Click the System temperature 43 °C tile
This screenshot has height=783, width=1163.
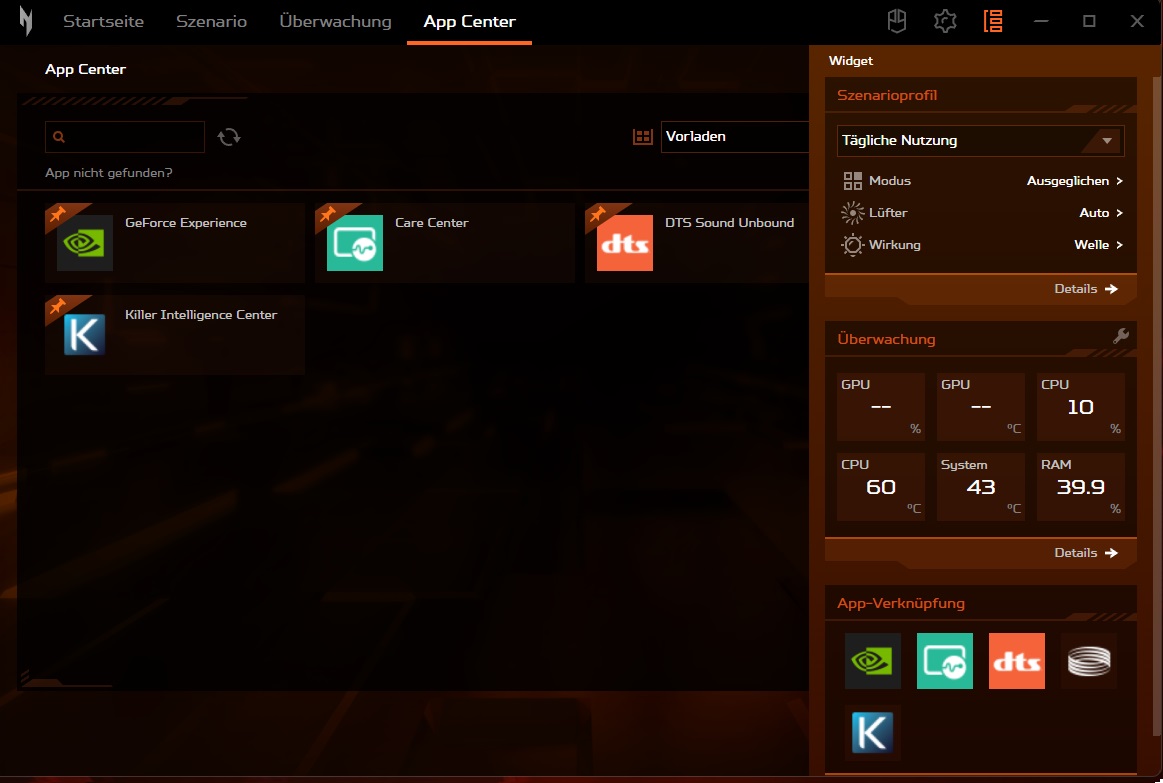click(981, 486)
